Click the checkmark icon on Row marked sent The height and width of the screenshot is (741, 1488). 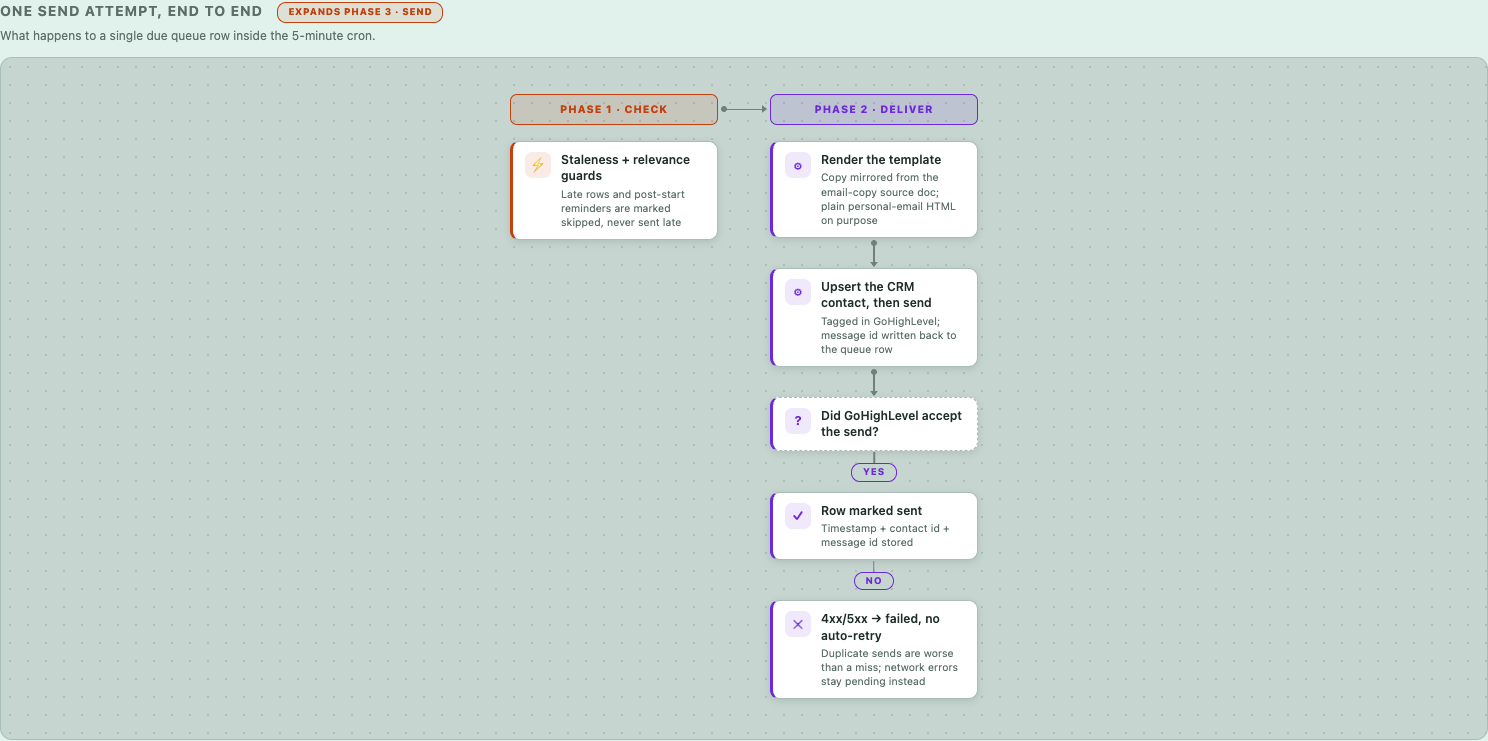click(798, 517)
